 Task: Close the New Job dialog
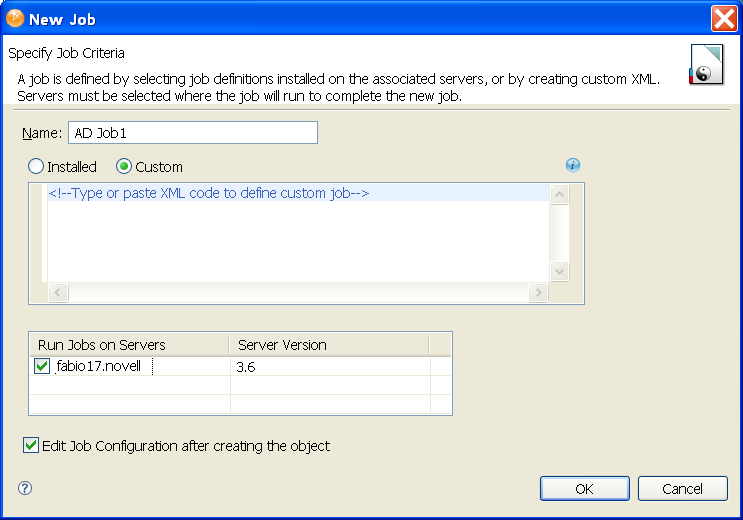tap(724, 18)
